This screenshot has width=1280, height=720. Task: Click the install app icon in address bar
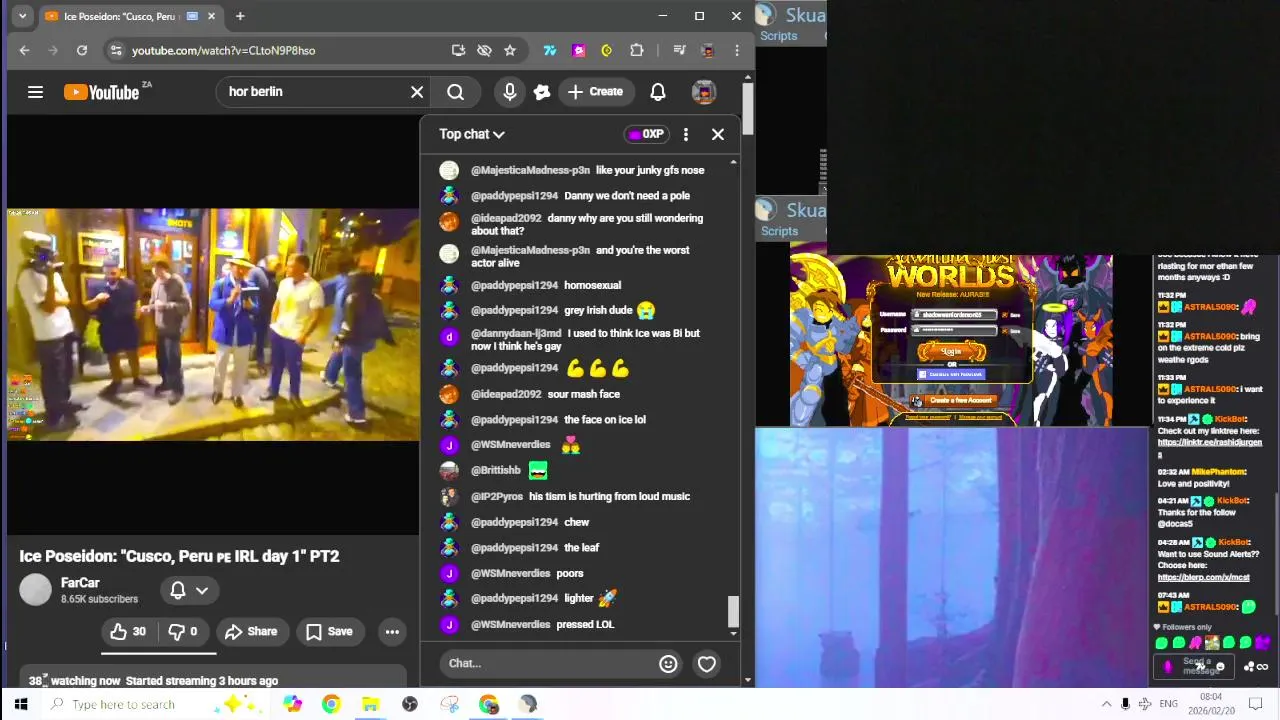pyautogui.click(x=458, y=50)
